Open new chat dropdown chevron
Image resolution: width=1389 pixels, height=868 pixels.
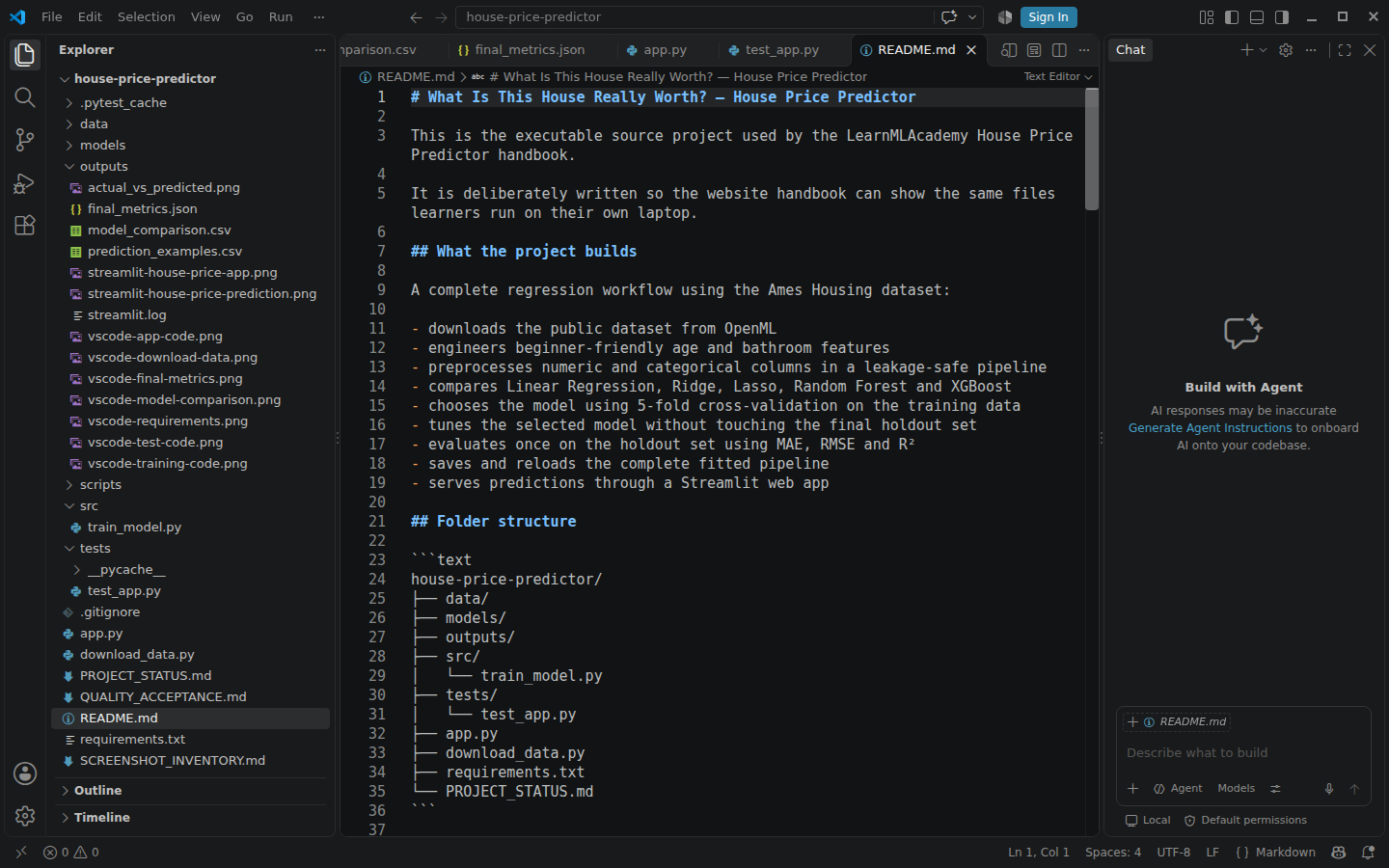tap(1264, 50)
